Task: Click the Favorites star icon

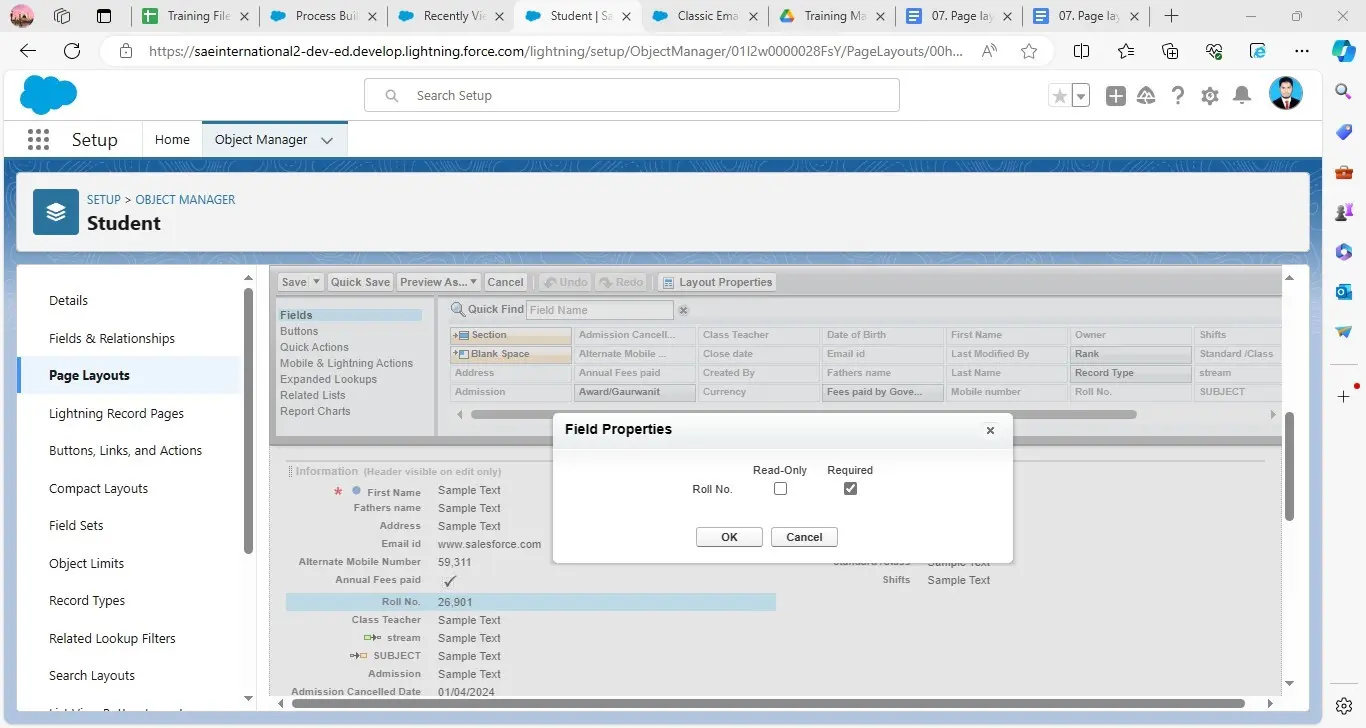Action: tap(1059, 96)
